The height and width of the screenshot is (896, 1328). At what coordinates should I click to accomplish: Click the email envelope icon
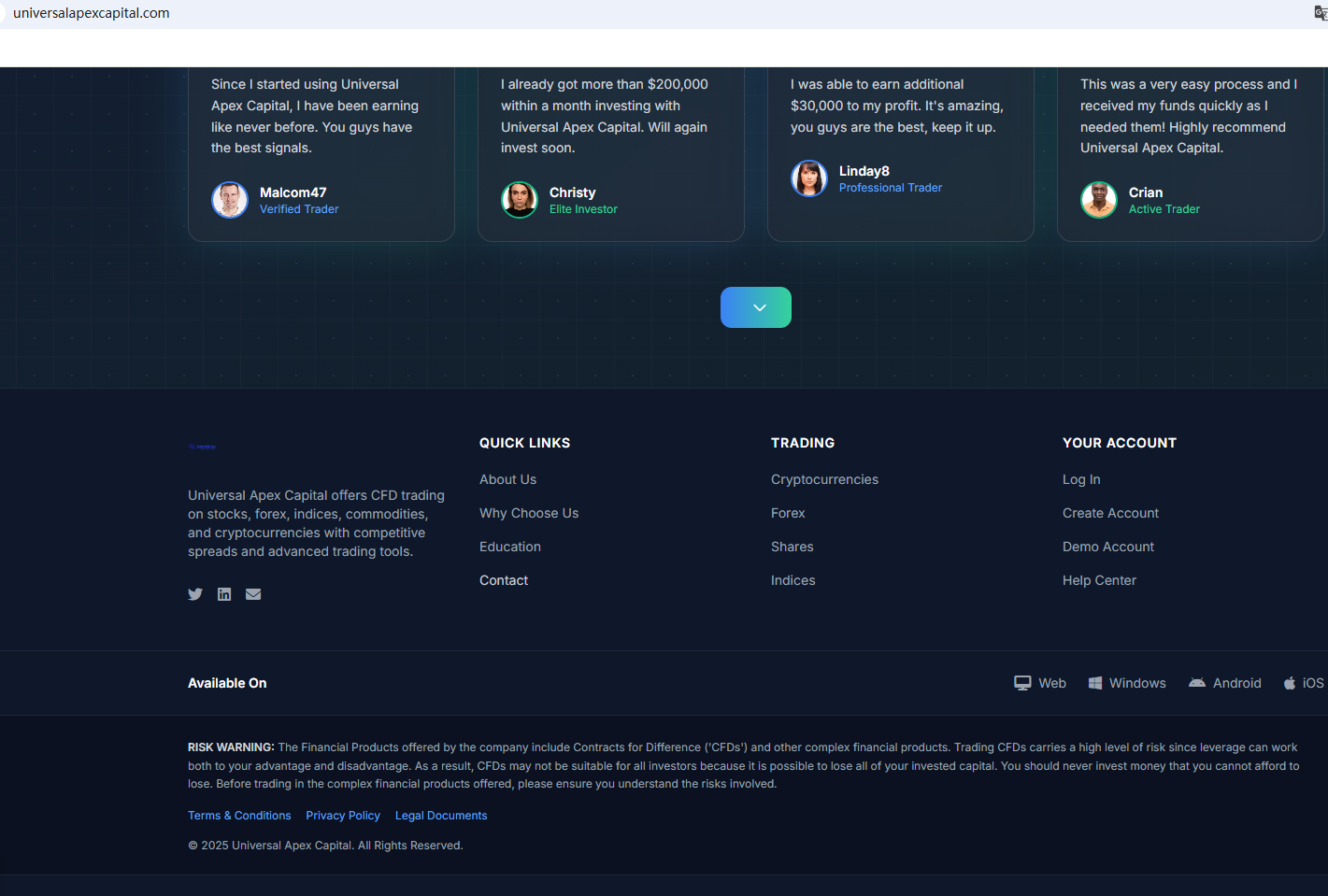point(253,594)
